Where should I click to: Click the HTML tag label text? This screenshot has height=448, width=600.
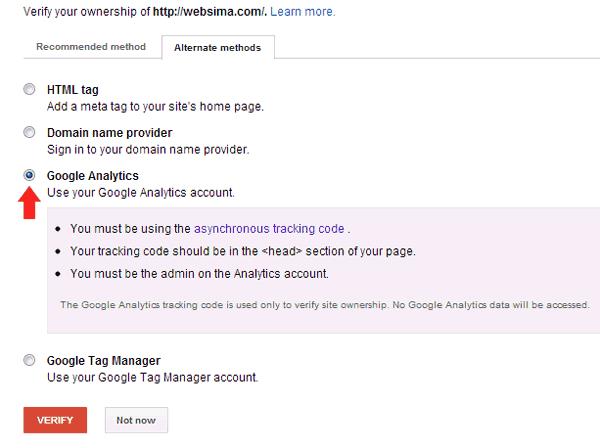73,90
